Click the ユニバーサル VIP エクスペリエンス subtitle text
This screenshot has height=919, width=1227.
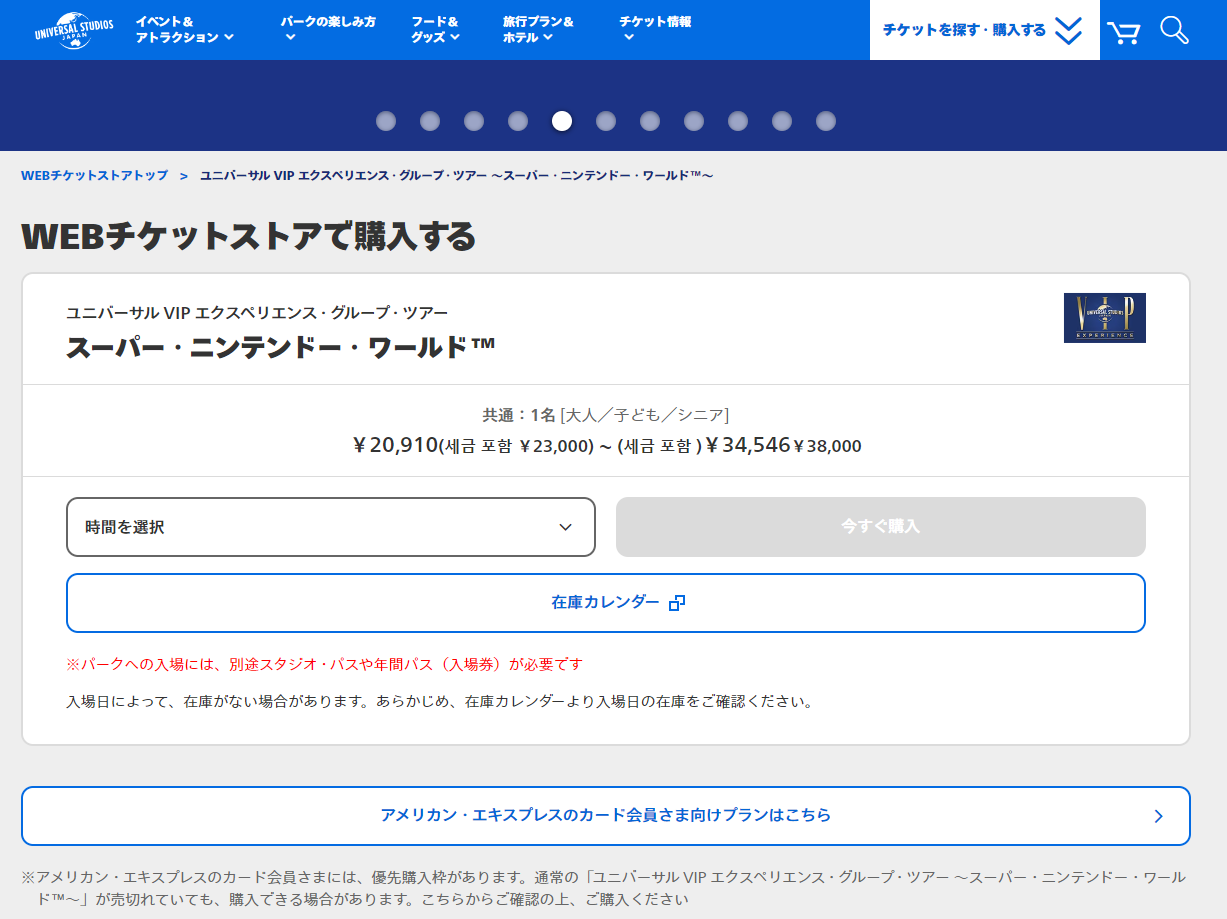(x=257, y=312)
